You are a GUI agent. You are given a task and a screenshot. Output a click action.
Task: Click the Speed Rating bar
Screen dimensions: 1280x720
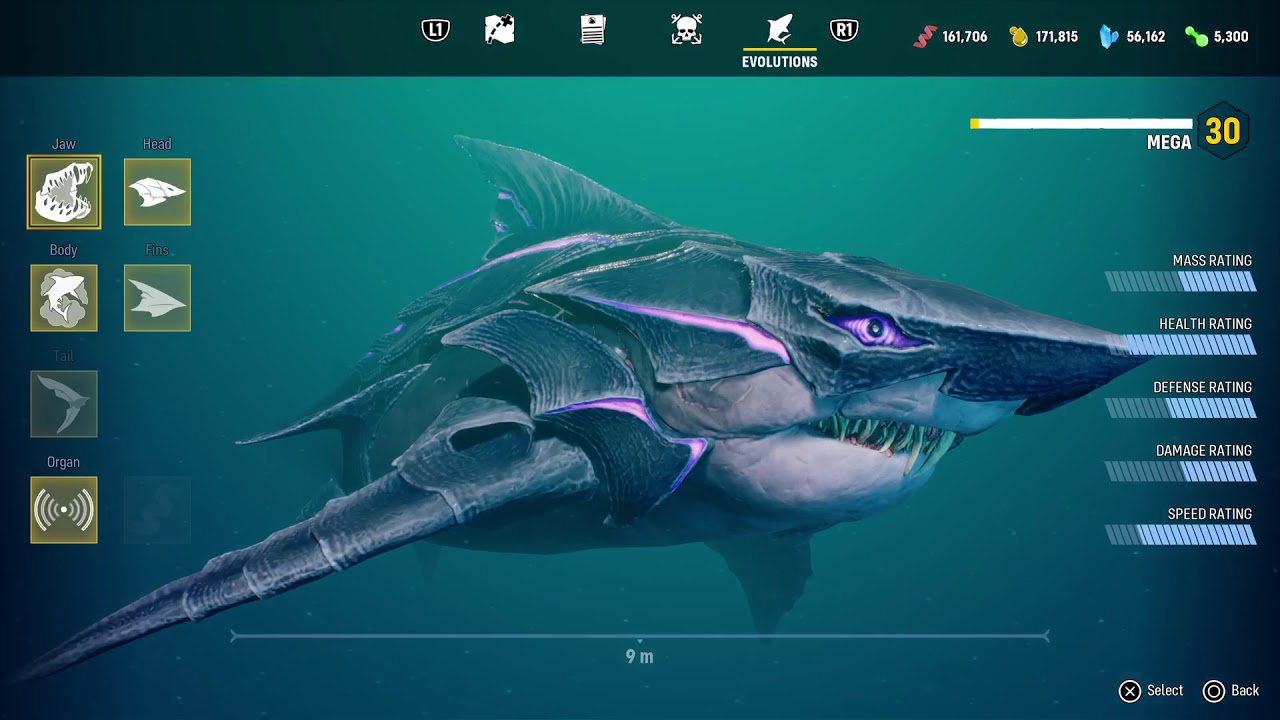coord(1181,535)
